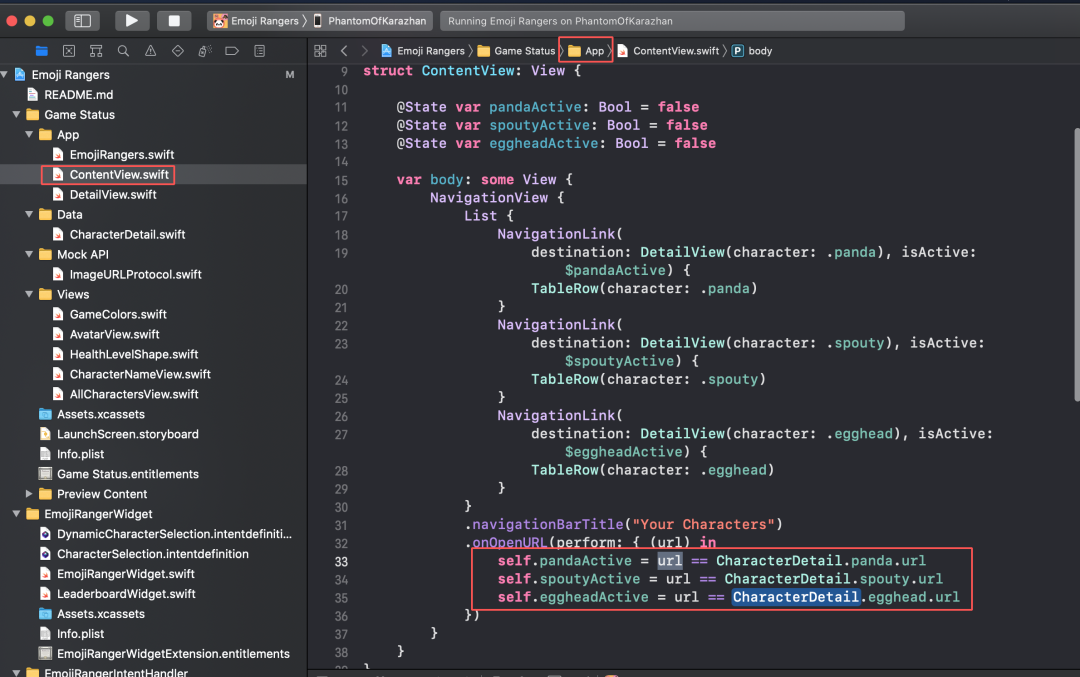The width and height of the screenshot is (1080, 677).
Task: Switch to the Symbol navigator icon
Action: point(96,51)
